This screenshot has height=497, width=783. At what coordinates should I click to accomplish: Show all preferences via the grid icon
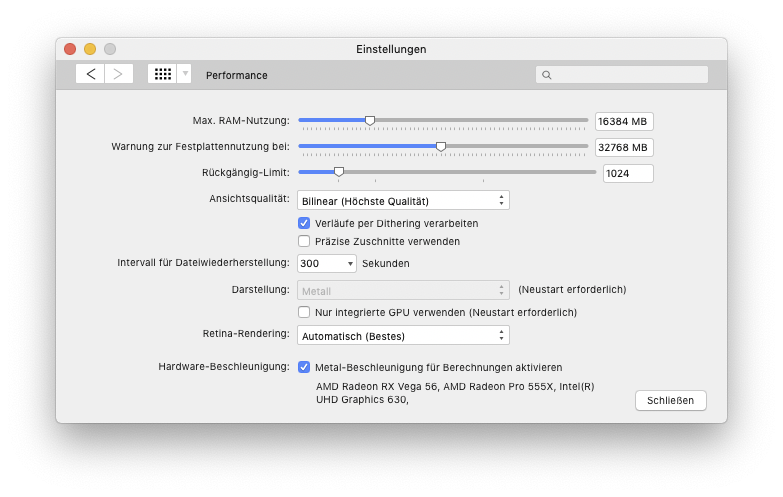162,74
